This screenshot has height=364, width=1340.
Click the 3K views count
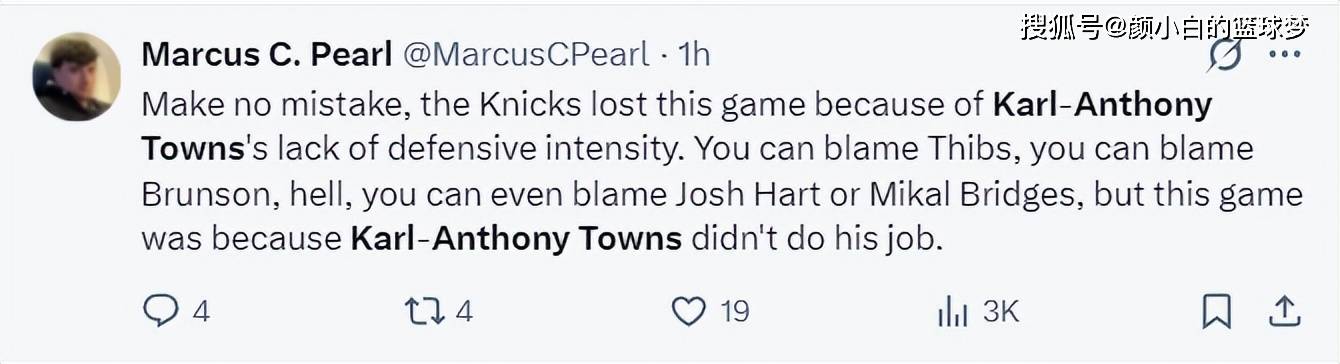pyautogui.click(x=1000, y=312)
